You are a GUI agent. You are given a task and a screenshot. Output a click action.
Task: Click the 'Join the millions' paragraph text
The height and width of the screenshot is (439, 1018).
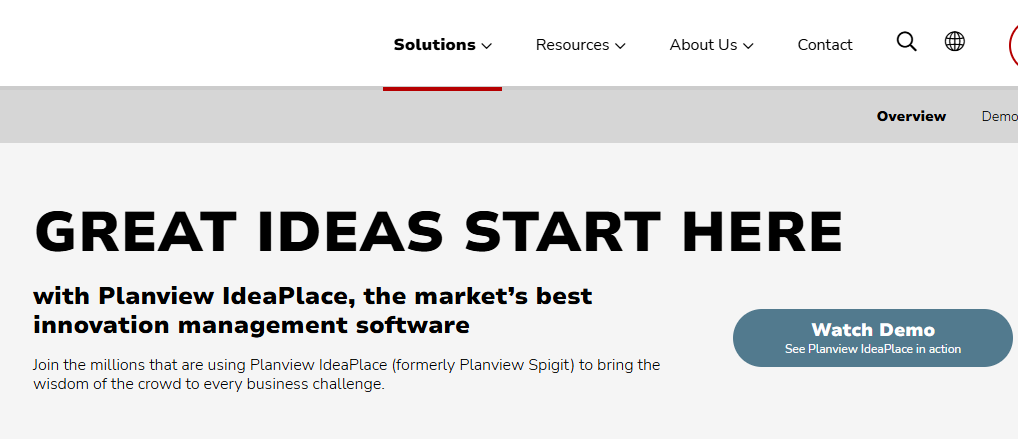[347, 375]
